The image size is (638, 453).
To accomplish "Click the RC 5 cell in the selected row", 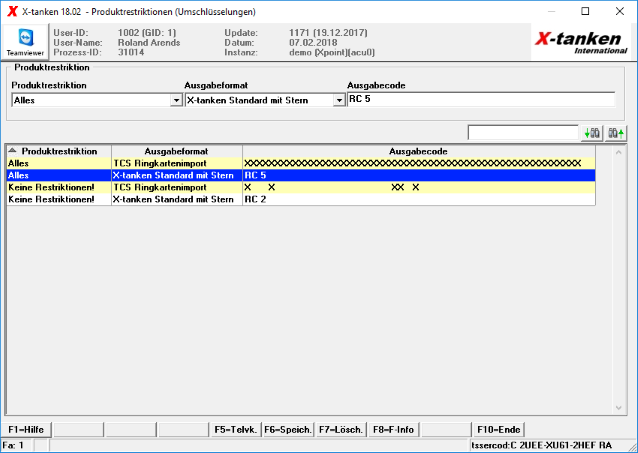I will (x=419, y=175).
